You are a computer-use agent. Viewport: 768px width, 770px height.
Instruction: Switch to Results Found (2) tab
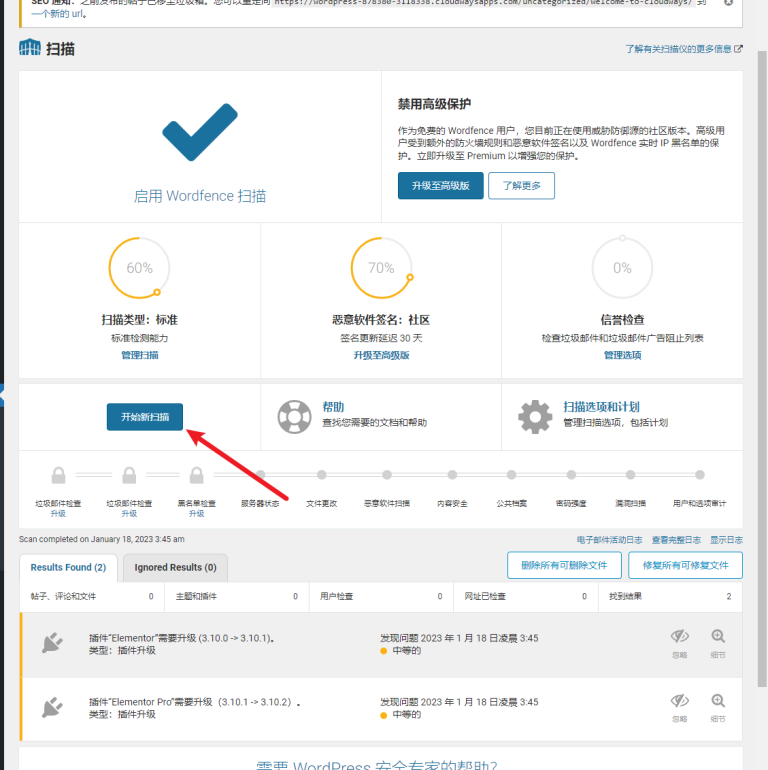pos(68,567)
